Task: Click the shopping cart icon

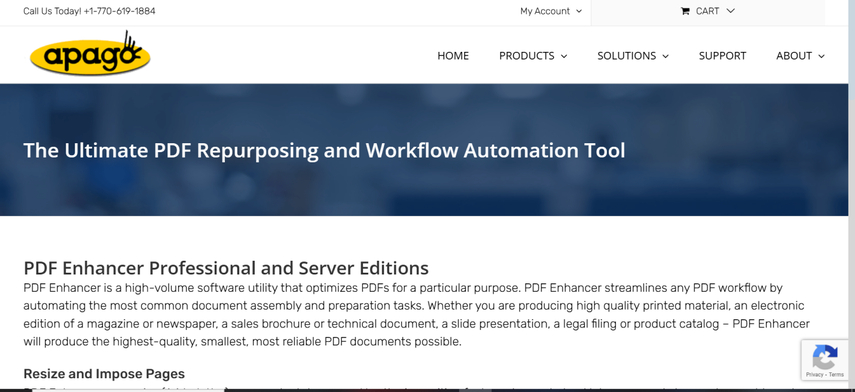Action: pos(685,11)
